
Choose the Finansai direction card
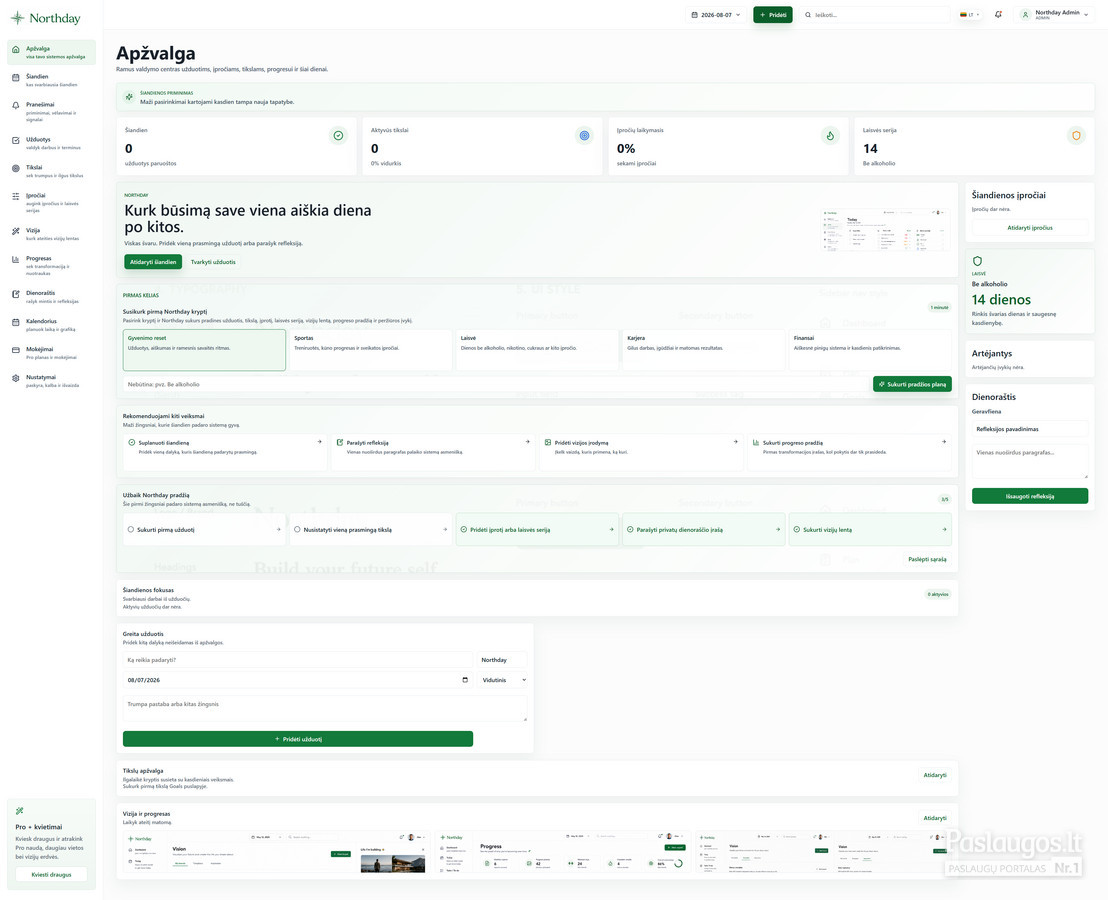pyautogui.click(x=870, y=350)
